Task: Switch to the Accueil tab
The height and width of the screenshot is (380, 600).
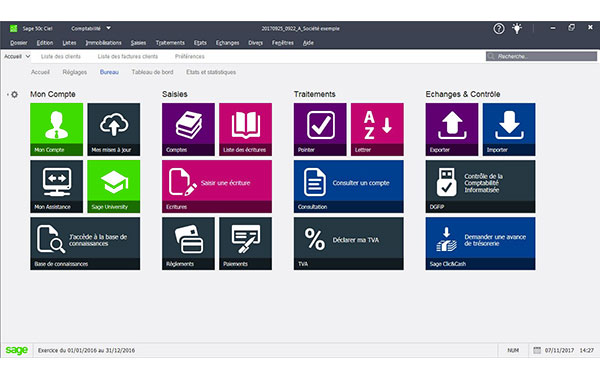Action: [x=40, y=72]
